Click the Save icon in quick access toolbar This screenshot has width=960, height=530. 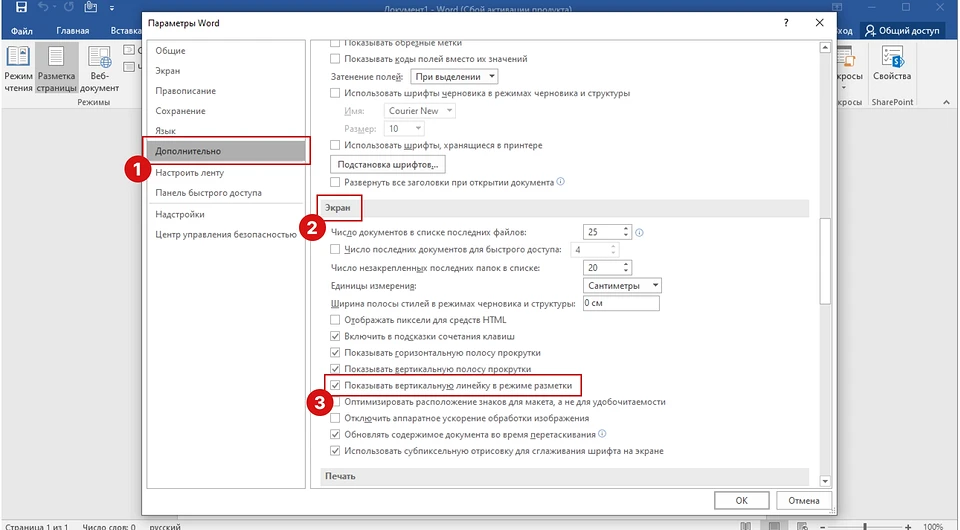coord(16,8)
